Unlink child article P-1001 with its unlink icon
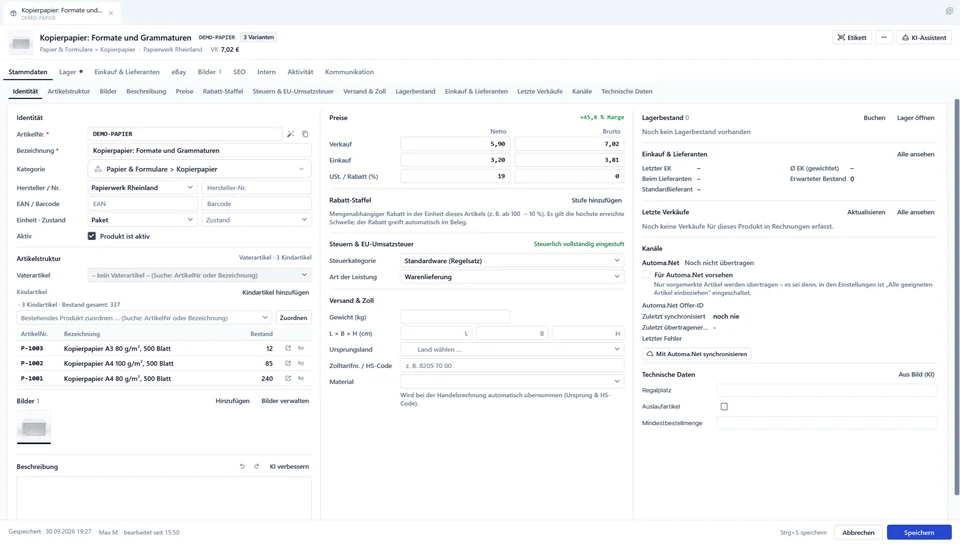This screenshot has height=544, width=960. (301, 378)
